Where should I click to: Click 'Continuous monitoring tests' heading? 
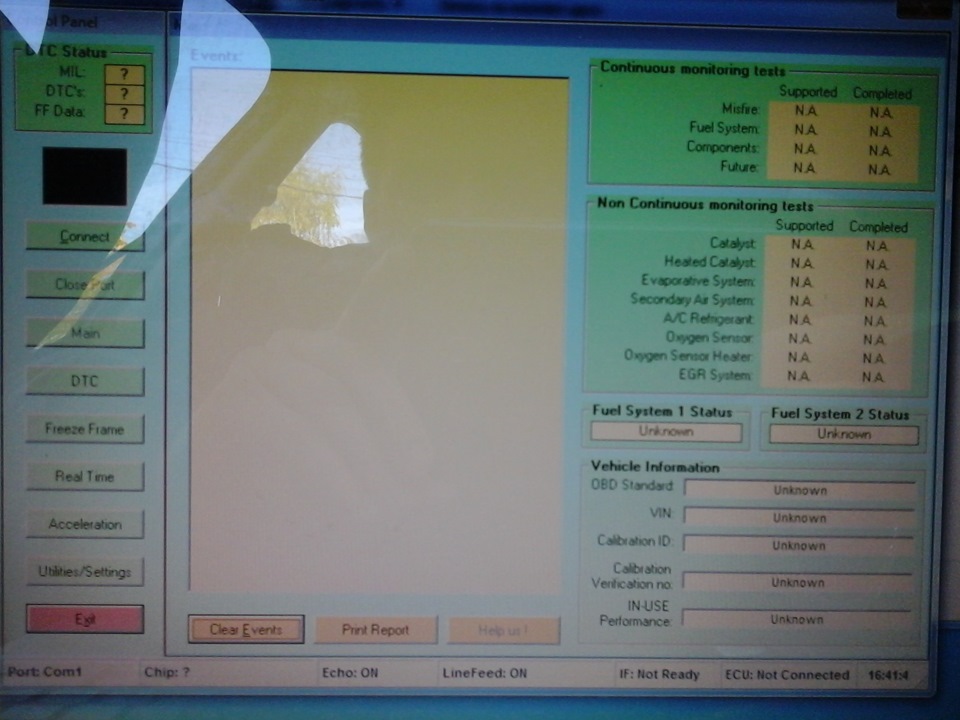[x=692, y=69]
